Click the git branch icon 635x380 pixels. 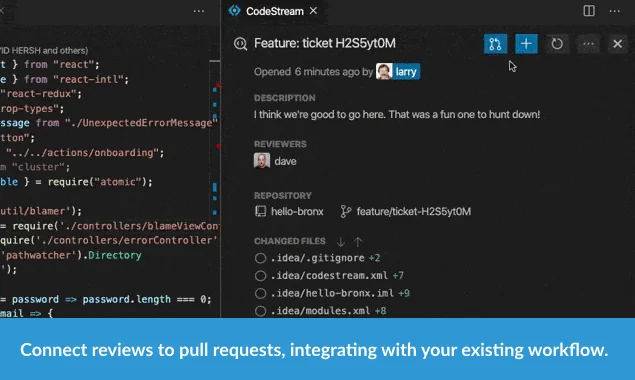point(345,211)
